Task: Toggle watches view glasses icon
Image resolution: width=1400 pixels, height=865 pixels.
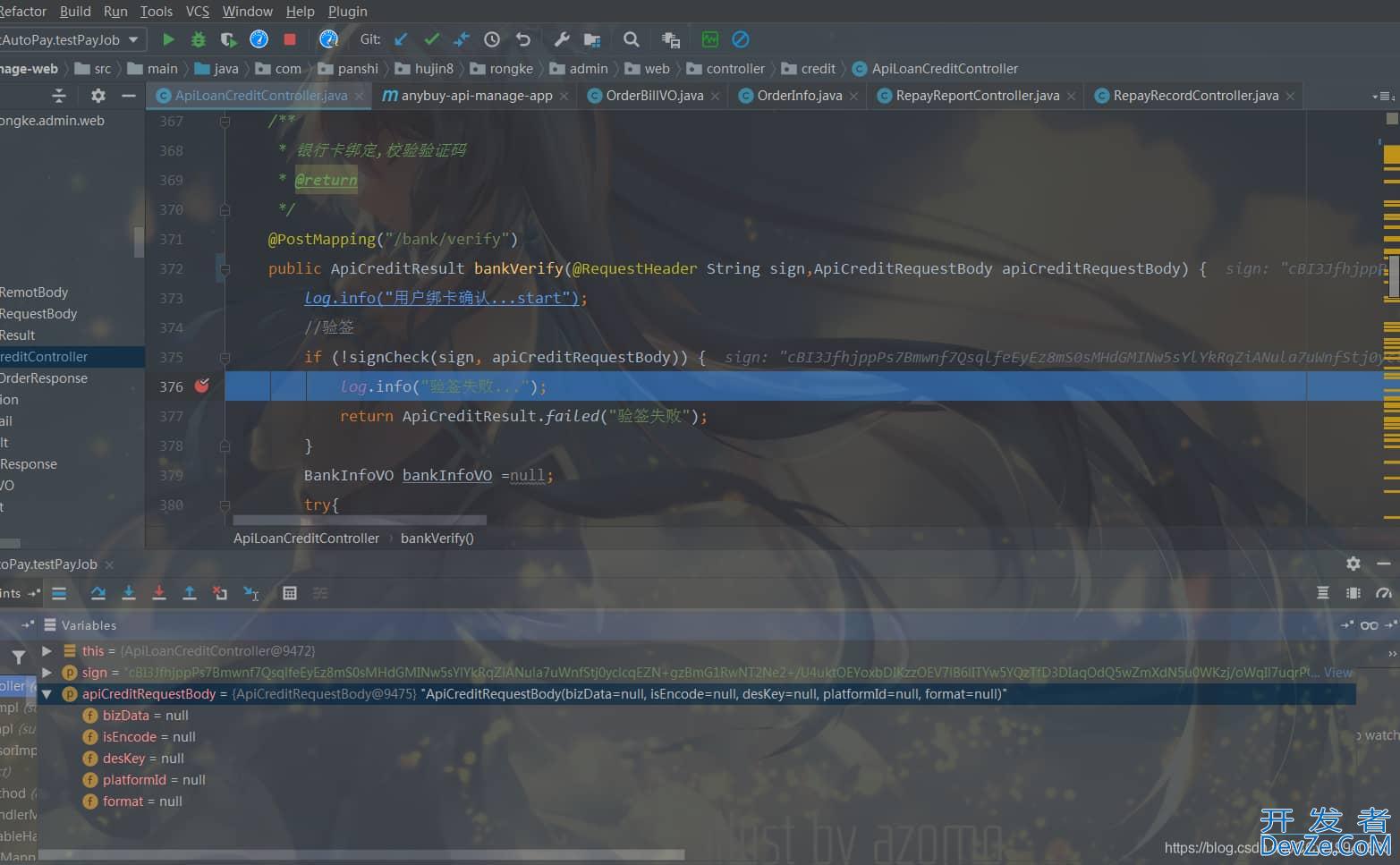Action: coord(1370,625)
